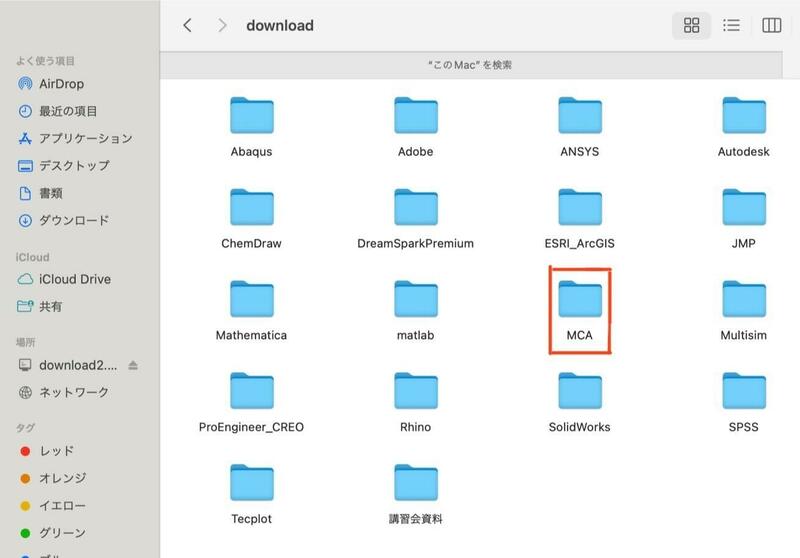Open デスクトップ in the sidebar

click(63, 166)
